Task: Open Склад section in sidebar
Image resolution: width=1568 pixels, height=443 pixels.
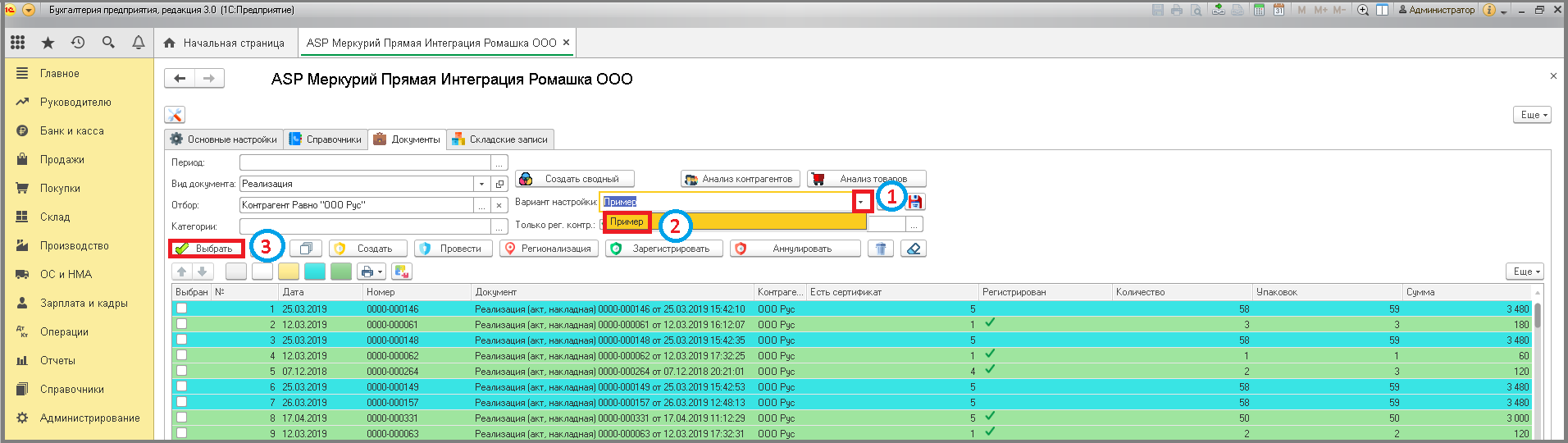Action: tap(55, 217)
